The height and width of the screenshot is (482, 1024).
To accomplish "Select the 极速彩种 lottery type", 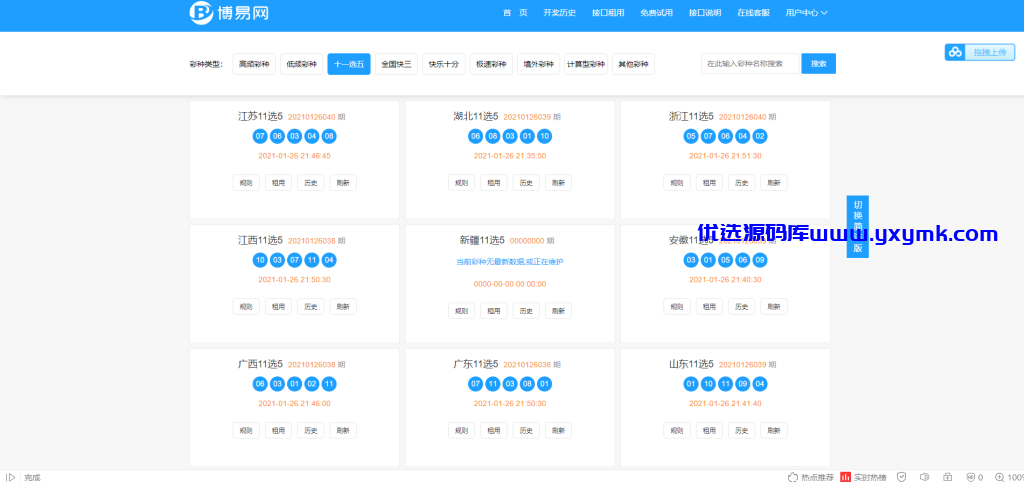I will tap(491, 64).
